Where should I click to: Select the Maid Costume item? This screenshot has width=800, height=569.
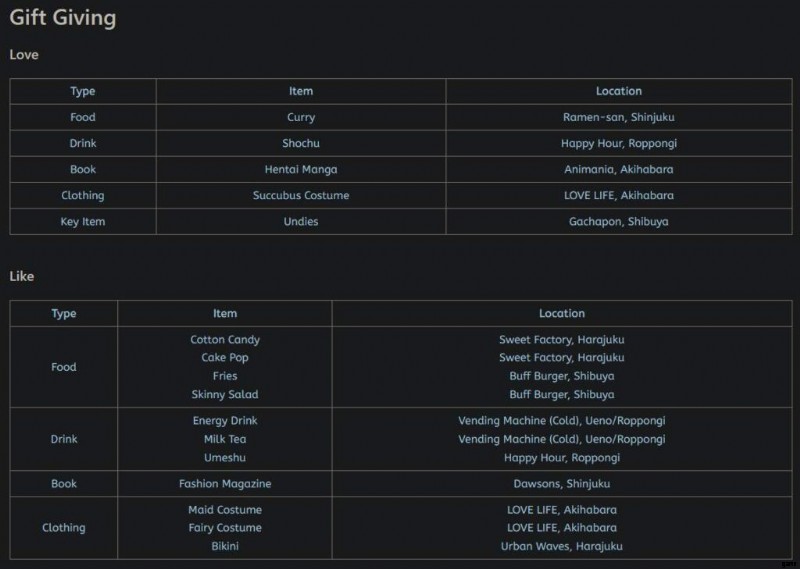coord(225,510)
